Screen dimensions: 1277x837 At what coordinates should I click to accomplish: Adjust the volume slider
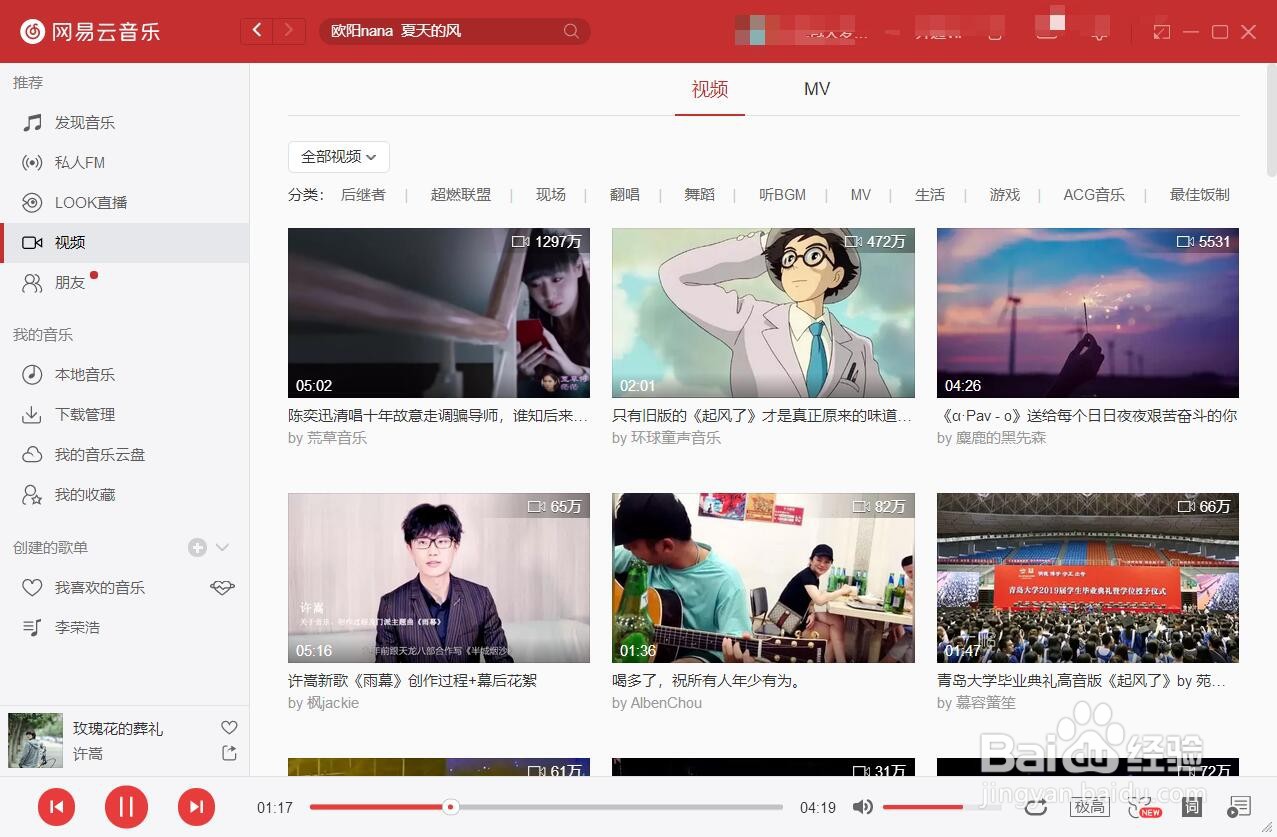point(942,807)
